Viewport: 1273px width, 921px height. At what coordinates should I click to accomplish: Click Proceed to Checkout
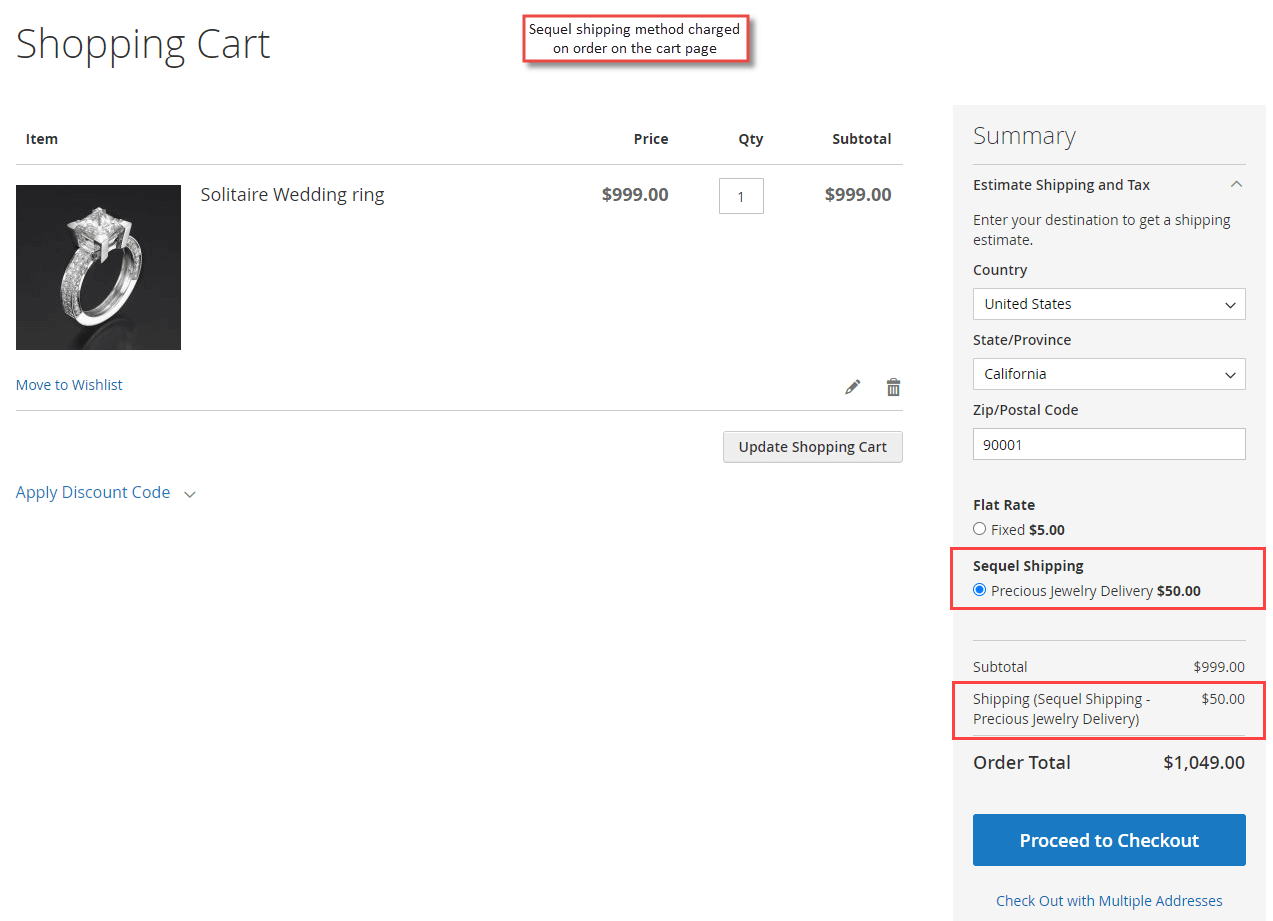coord(1108,840)
